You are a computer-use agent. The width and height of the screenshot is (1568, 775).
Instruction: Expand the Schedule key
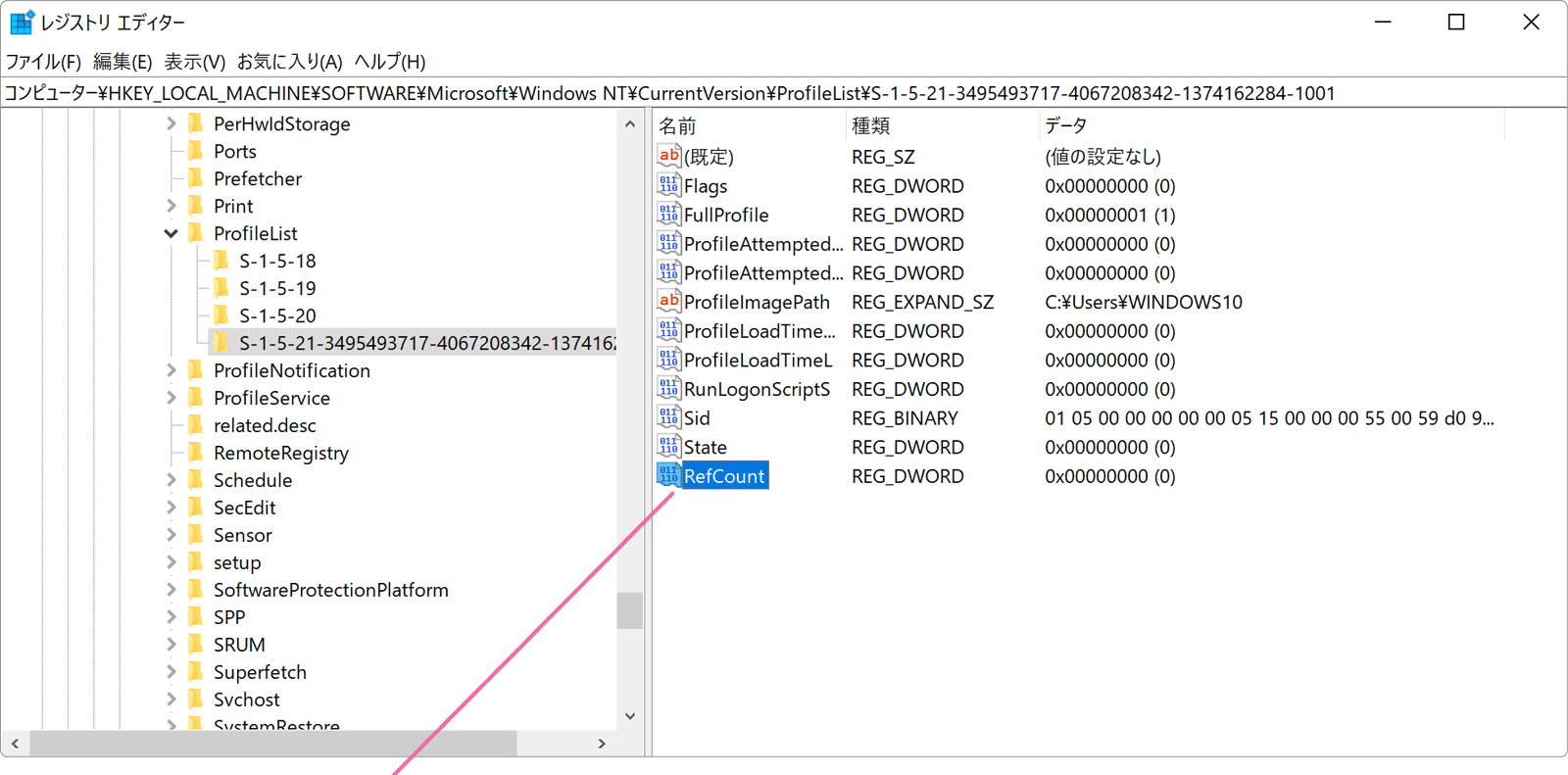click(x=171, y=480)
